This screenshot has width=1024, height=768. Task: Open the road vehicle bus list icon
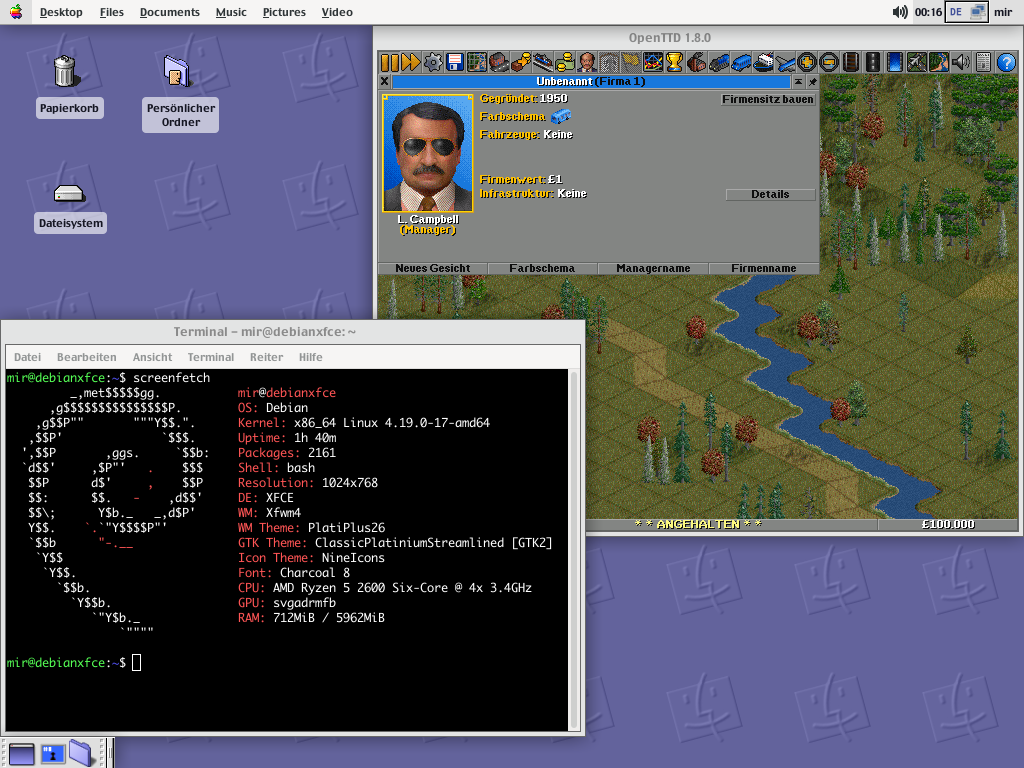741,63
